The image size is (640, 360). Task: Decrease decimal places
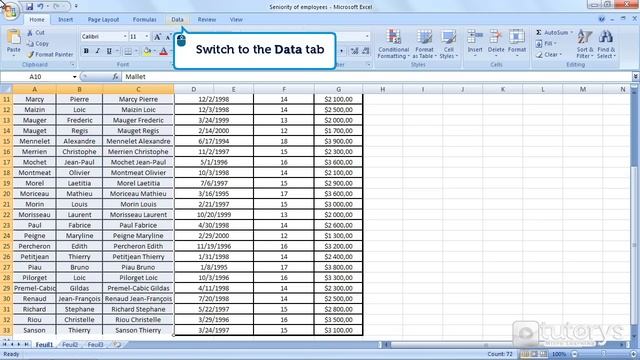click(366, 51)
